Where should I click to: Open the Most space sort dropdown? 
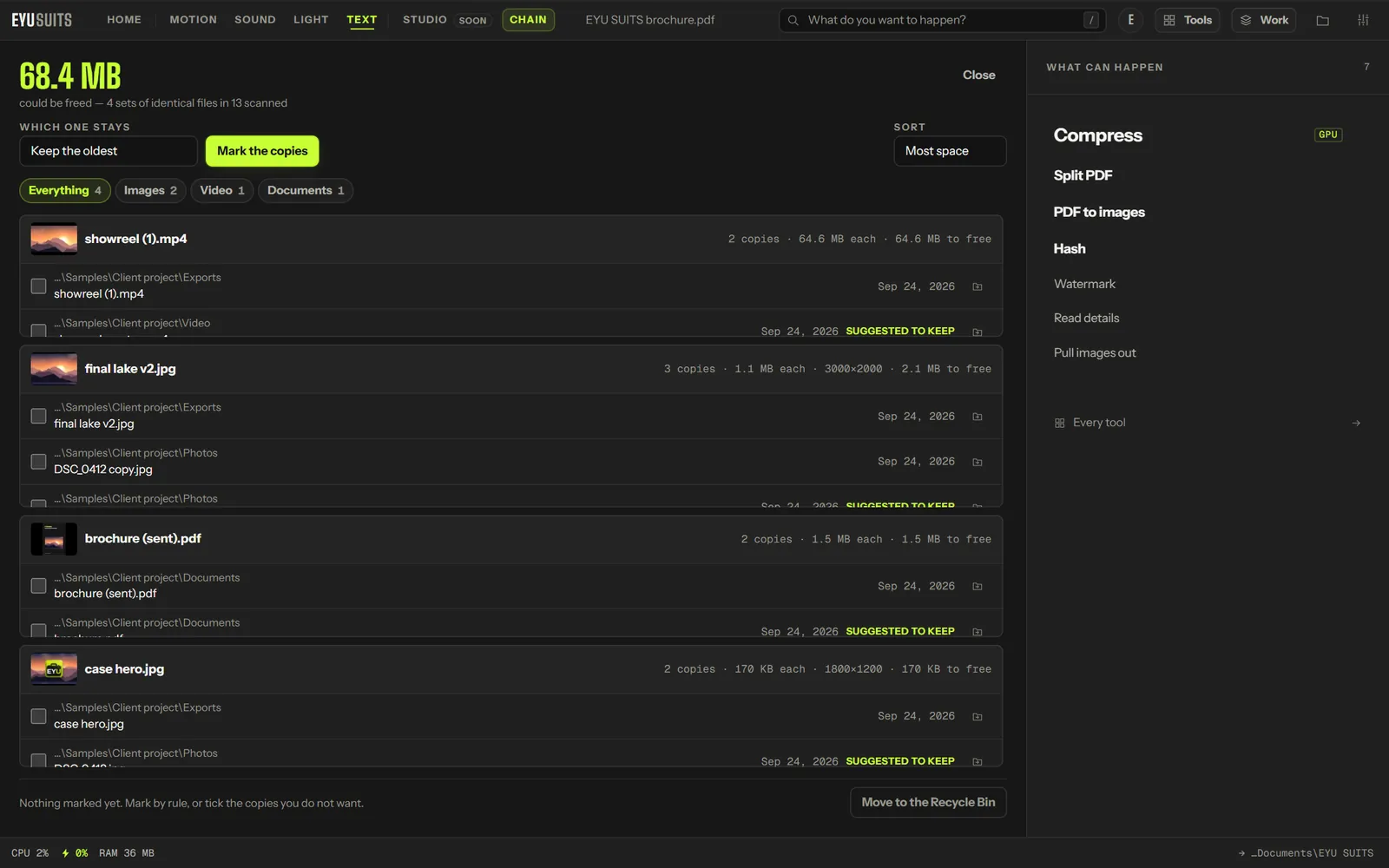tap(950, 151)
